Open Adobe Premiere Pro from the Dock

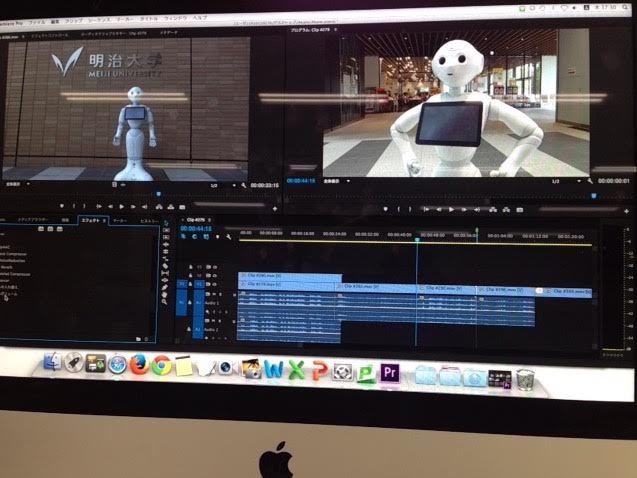pyautogui.click(x=391, y=373)
